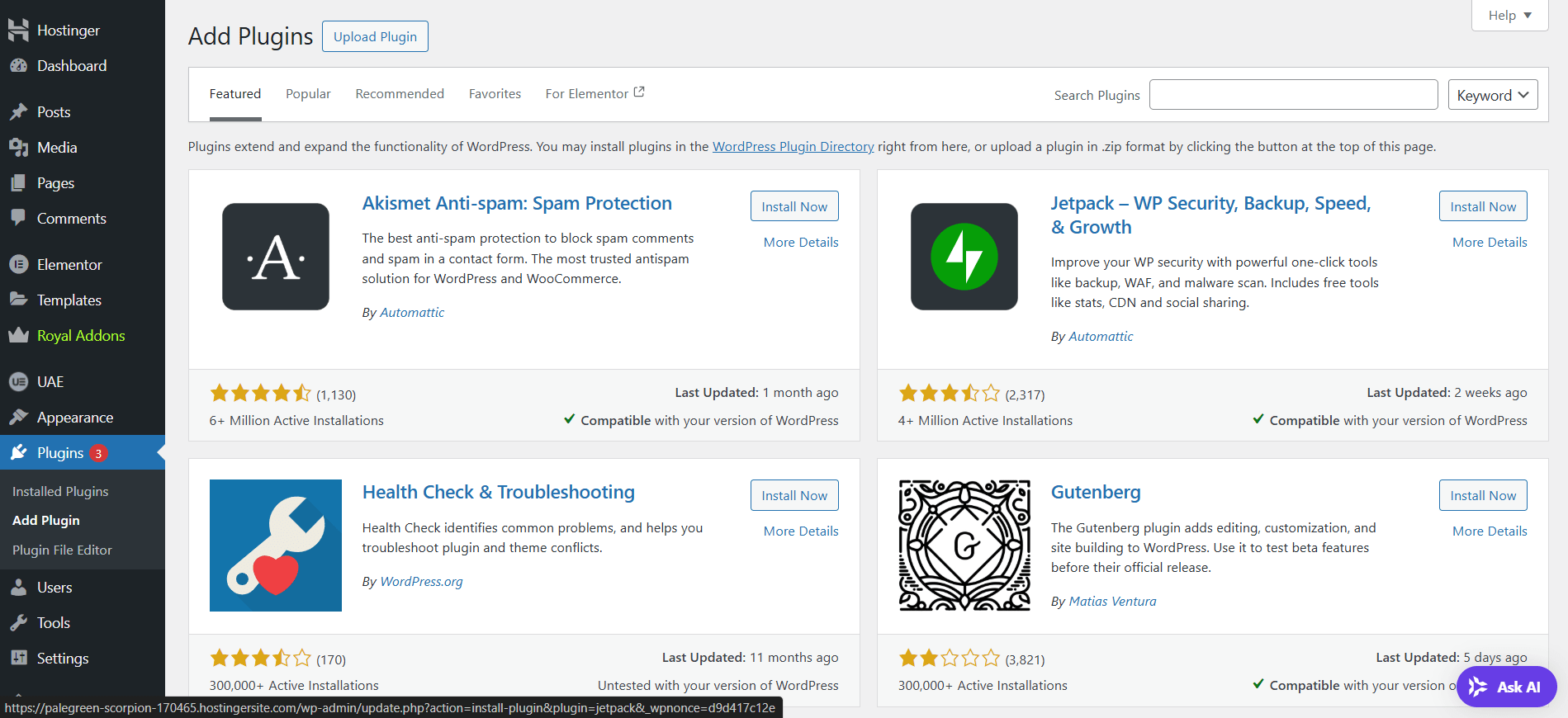Click the Matias Ventura author link
Viewport: 1568px width, 718px height.
(x=1112, y=602)
